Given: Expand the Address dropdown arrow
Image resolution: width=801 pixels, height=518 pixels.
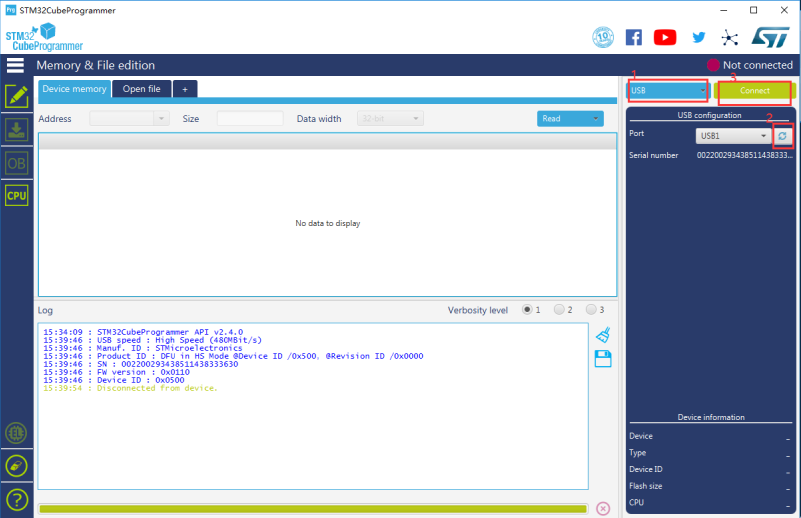Looking at the screenshot, I should click(161, 119).
